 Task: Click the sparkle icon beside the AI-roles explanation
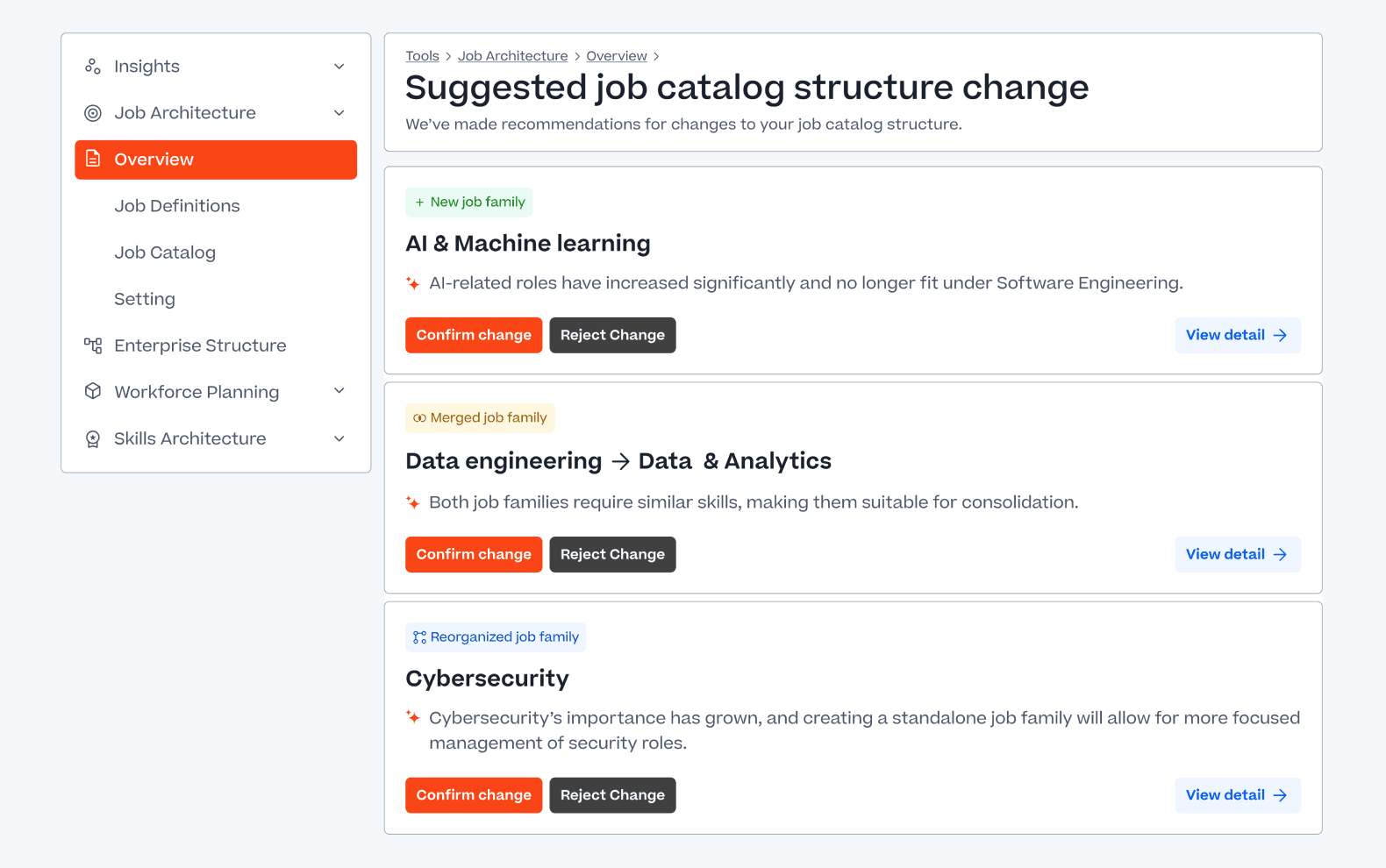pos(411,282)
